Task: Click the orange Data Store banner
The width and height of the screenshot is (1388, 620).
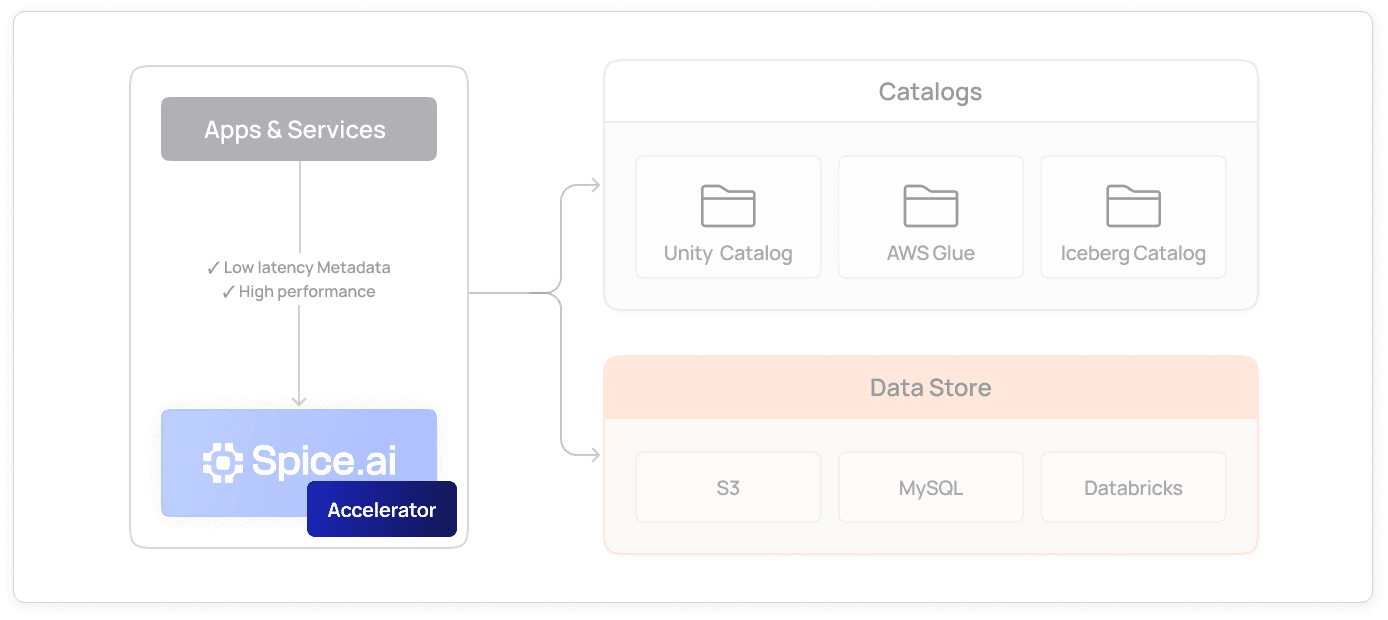Action: pyautogui.click(x=930, y=387)
